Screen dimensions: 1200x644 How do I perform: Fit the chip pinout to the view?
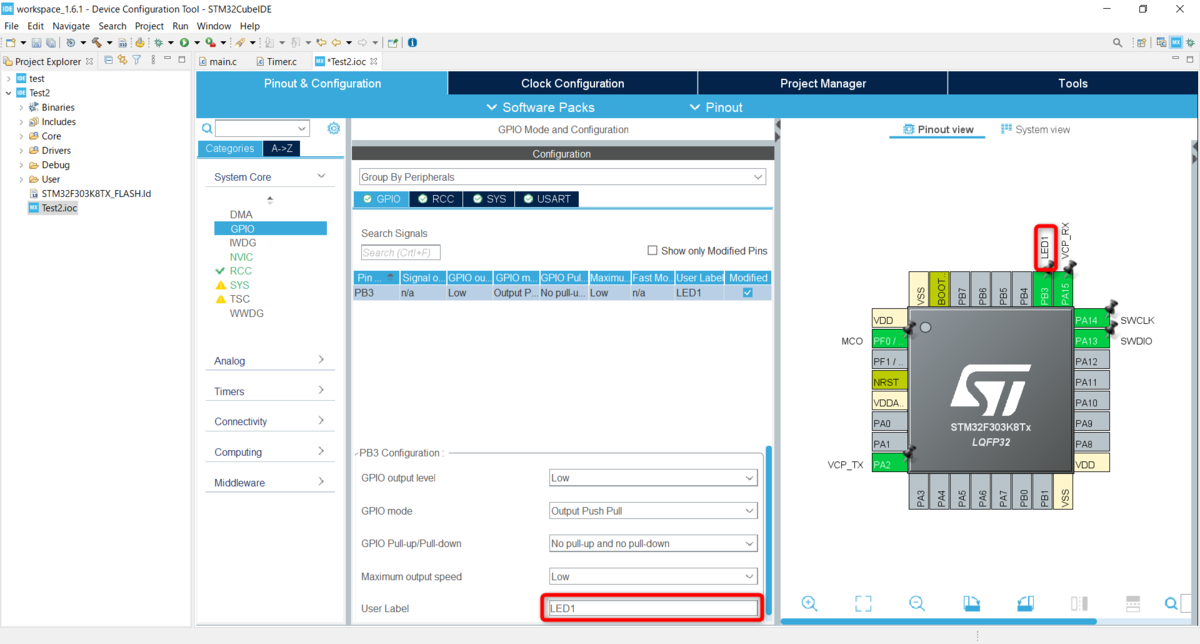[x=864, y=603]
